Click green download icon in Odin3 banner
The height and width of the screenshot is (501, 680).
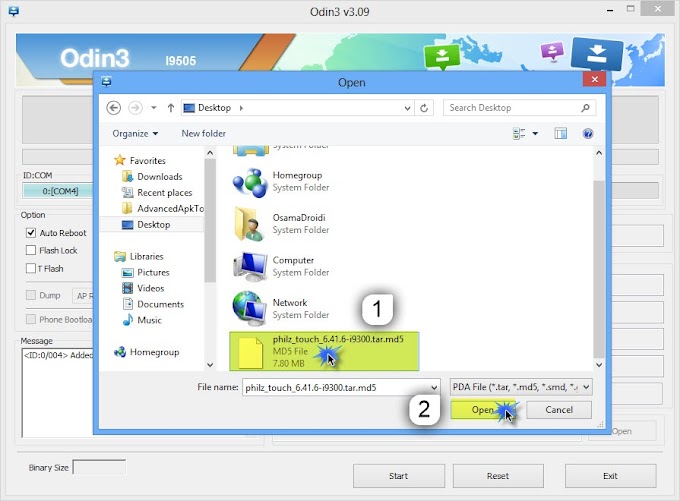(x=442, y=56)
